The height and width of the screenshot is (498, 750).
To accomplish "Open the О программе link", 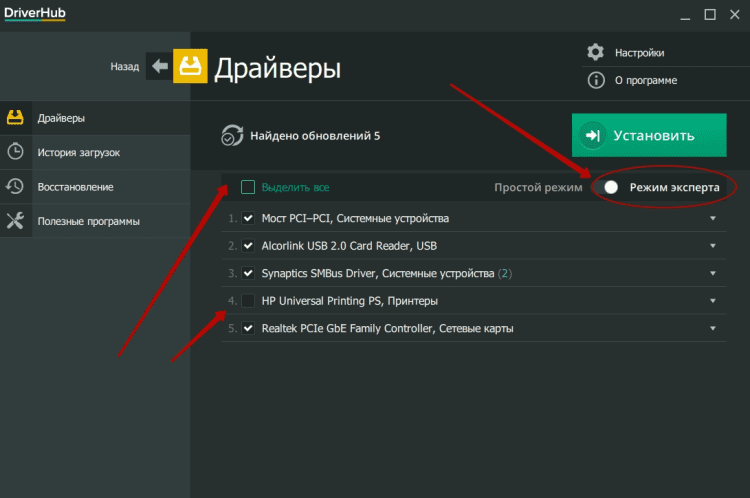I will pyautogui.click(x=645, y=80).
